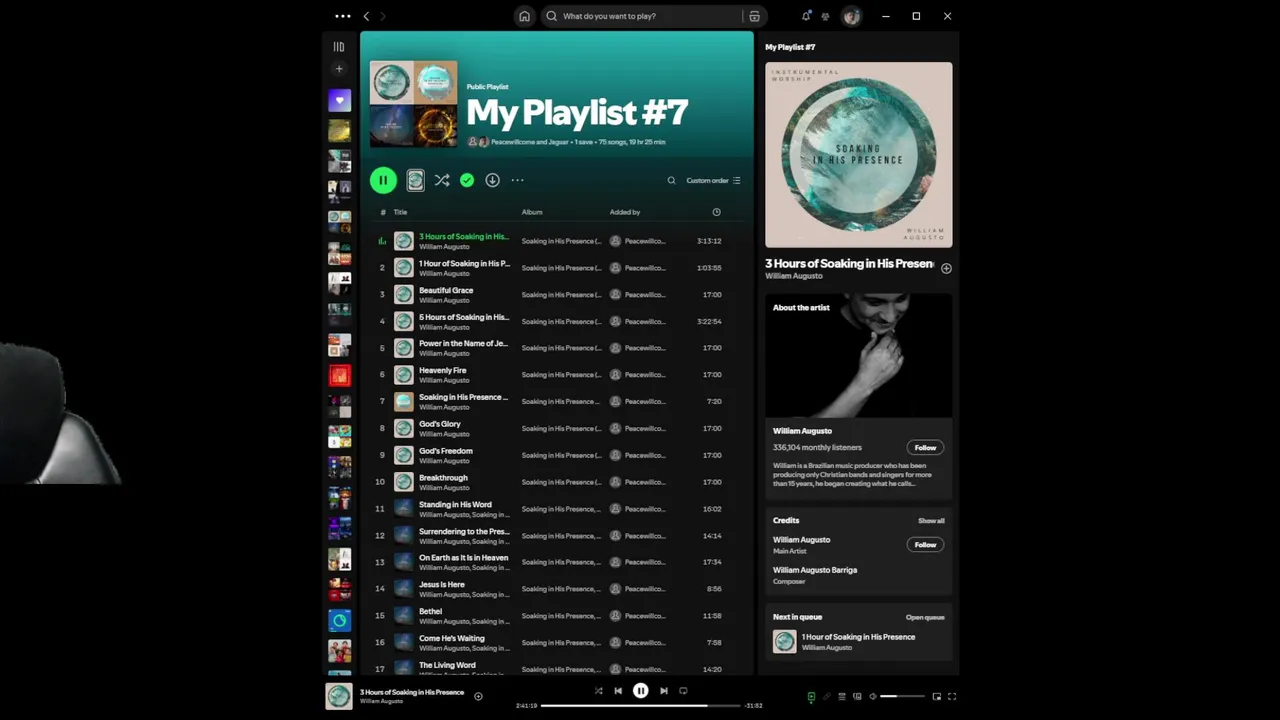Open Liked Songs purple heart in sidebar
Screen dimensions: 1280x720
click(339, 100)
